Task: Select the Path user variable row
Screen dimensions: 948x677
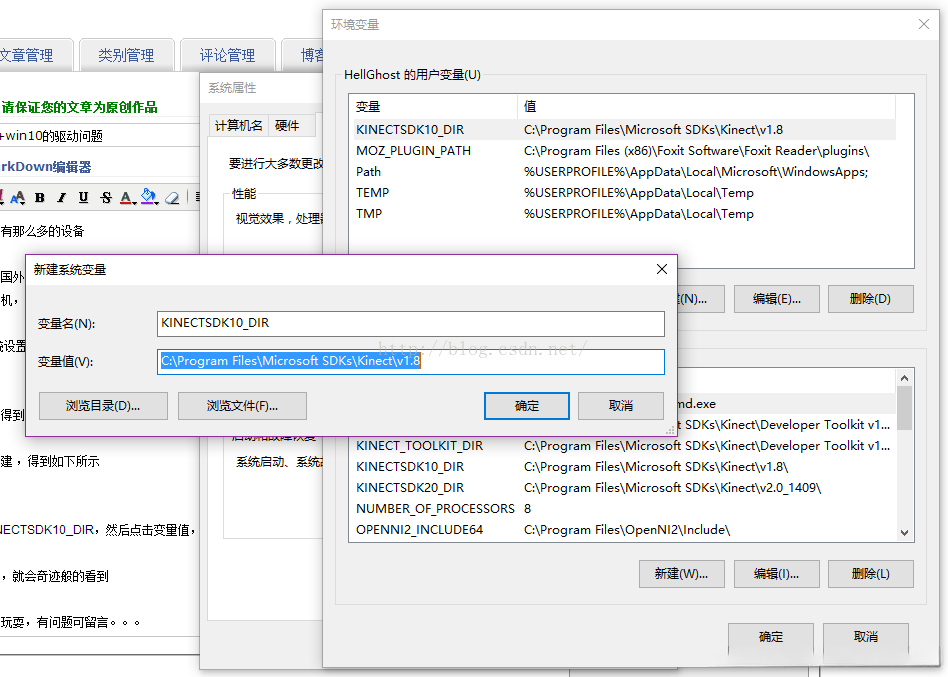Action: 623,172
